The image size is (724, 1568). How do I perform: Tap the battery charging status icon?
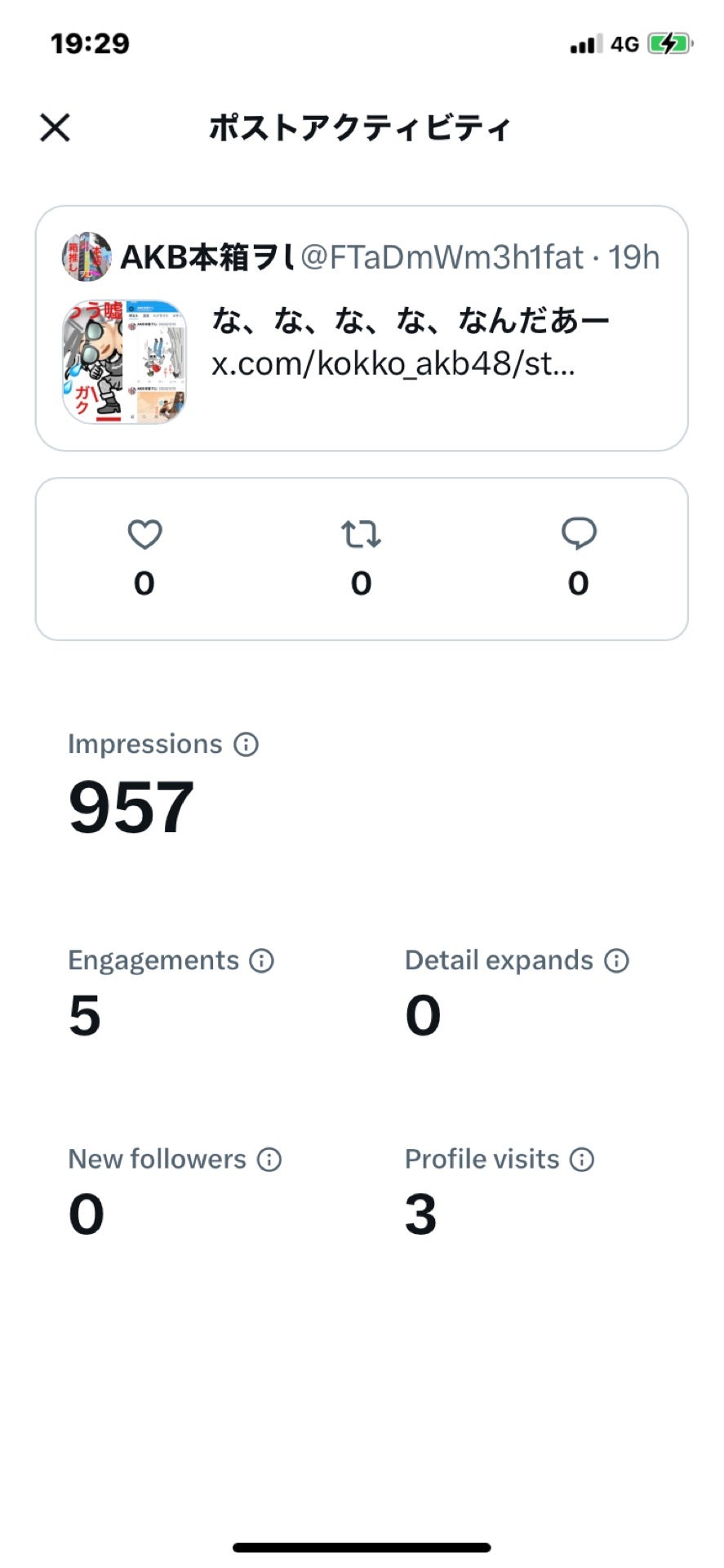click(x=670, y=43)
